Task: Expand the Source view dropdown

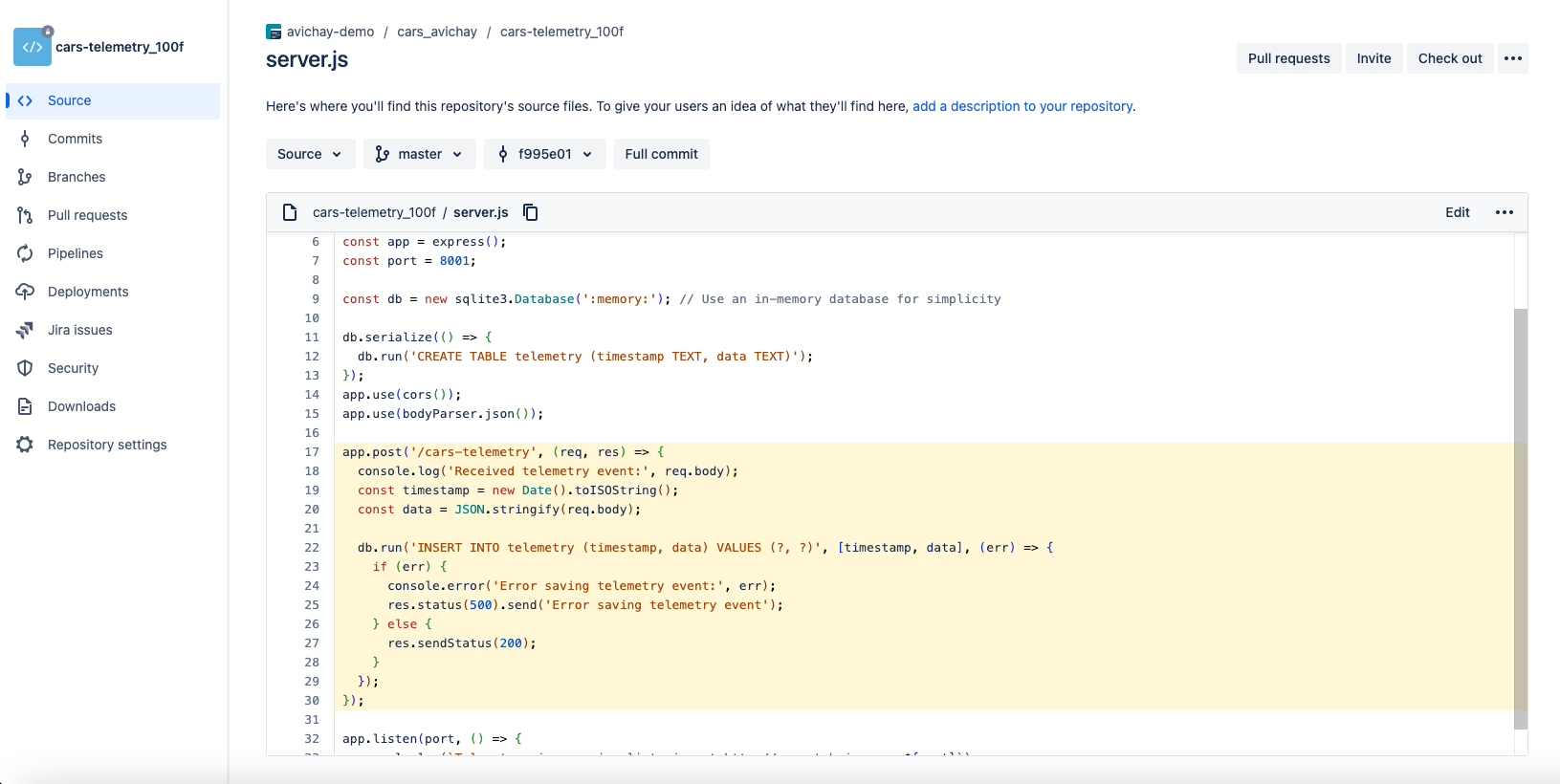Action: (x=310, y=154)
